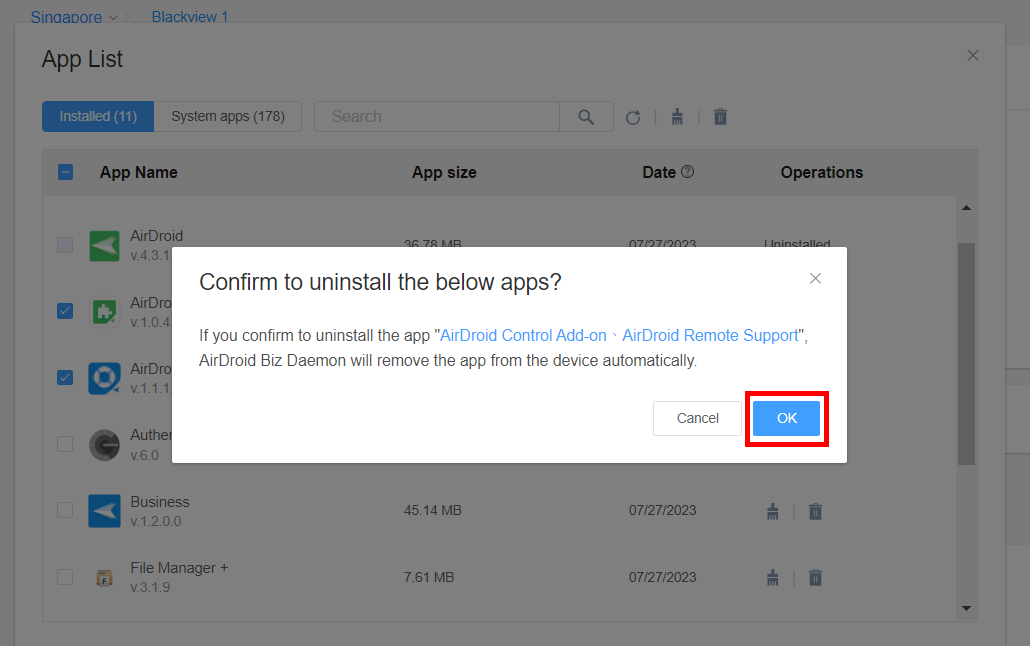
Task: Confirm uninstall with the OK button
Action: [x=786, y=418]
